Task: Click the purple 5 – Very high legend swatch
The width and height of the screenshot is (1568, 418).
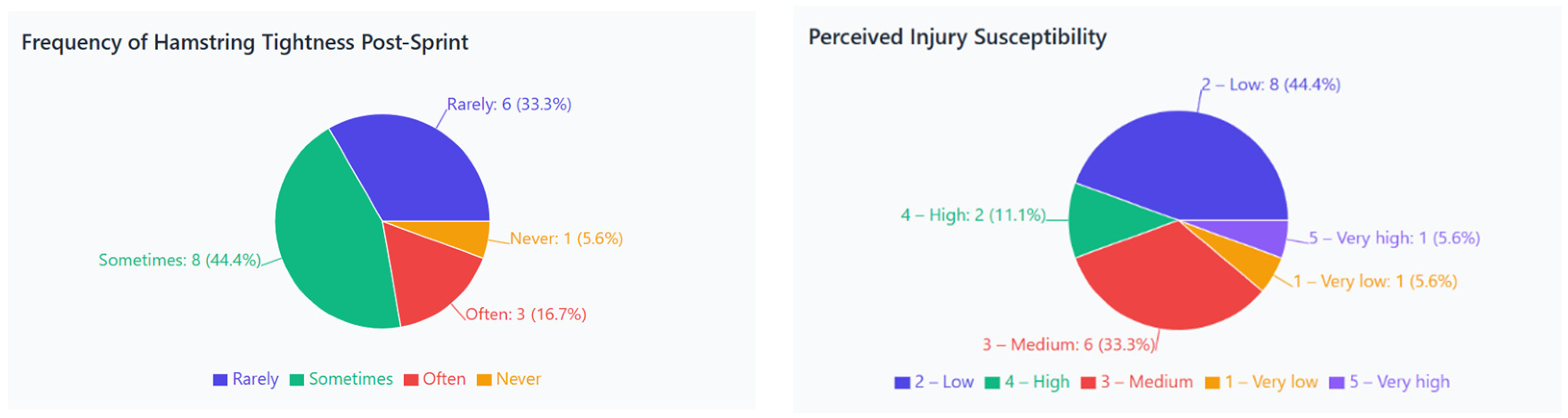Action: pos(1337,383)
